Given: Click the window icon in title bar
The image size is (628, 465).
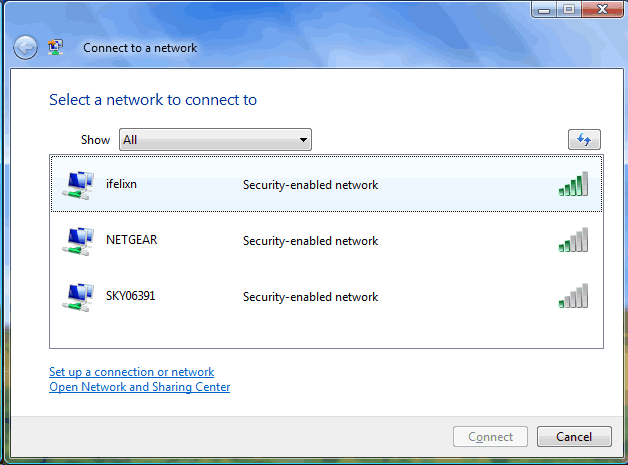Looking at the screenshot, I should tap(56, 47).
